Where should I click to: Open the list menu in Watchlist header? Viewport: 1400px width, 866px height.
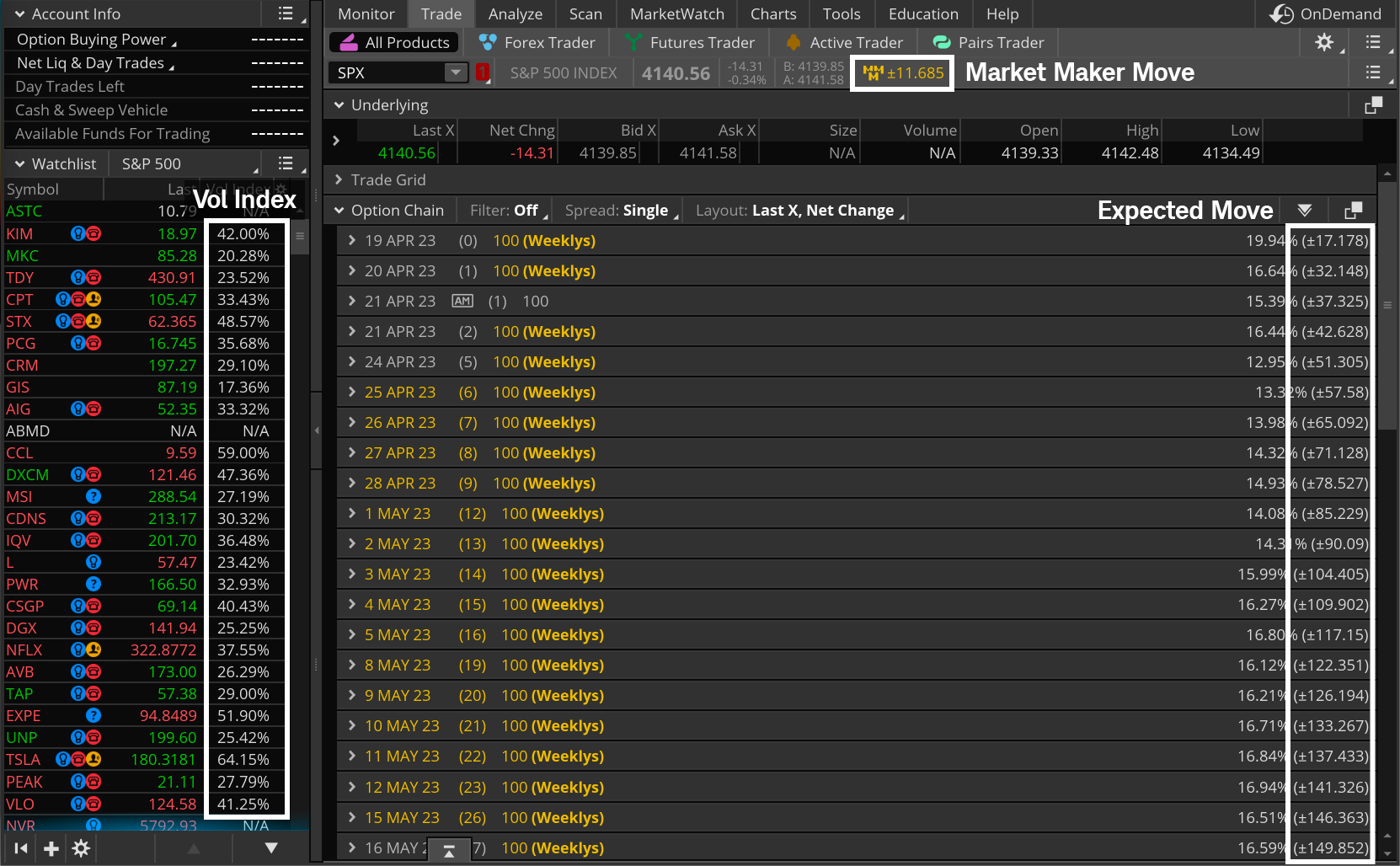(286, 163)
